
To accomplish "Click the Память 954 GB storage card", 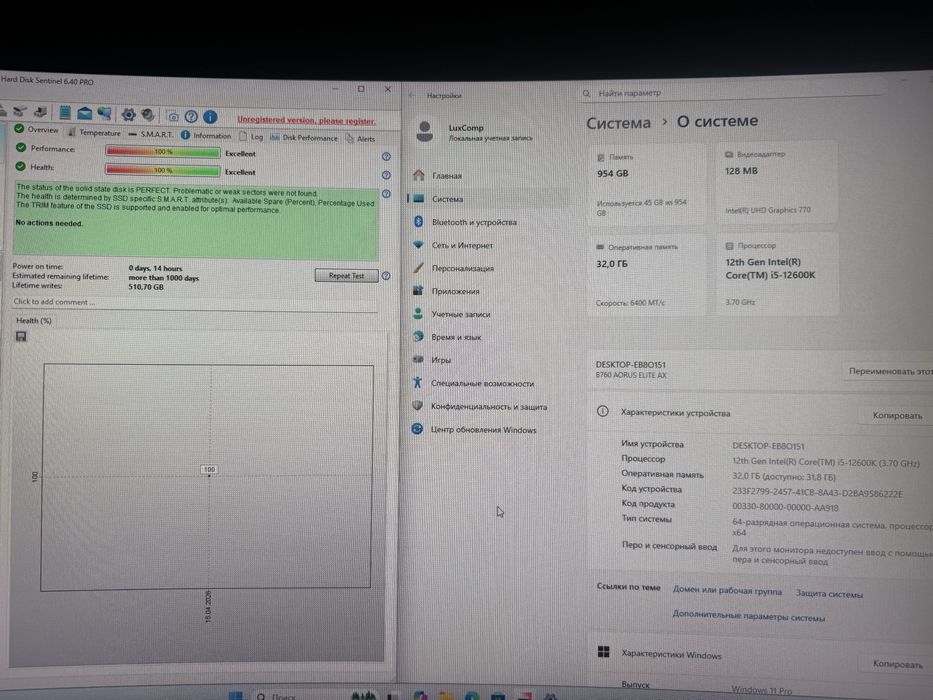I will tap(647, 185).
